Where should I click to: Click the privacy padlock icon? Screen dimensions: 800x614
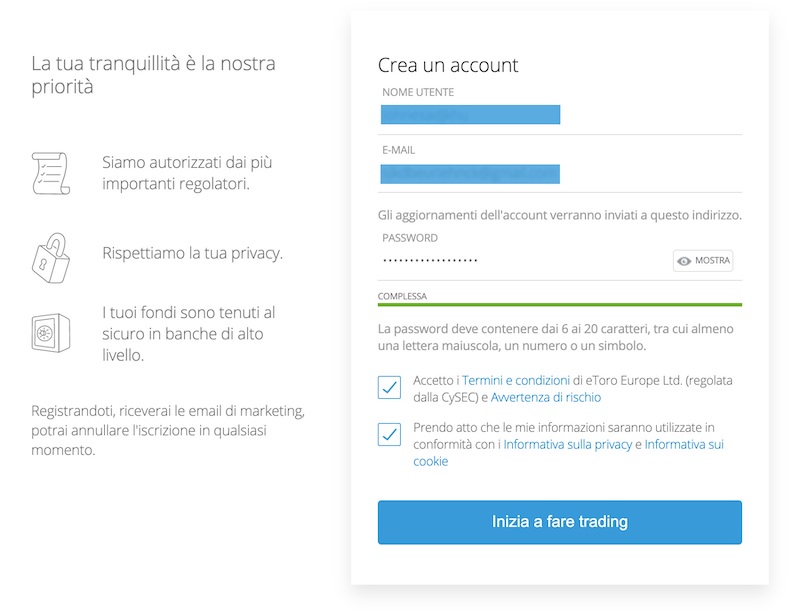(51, 258)
